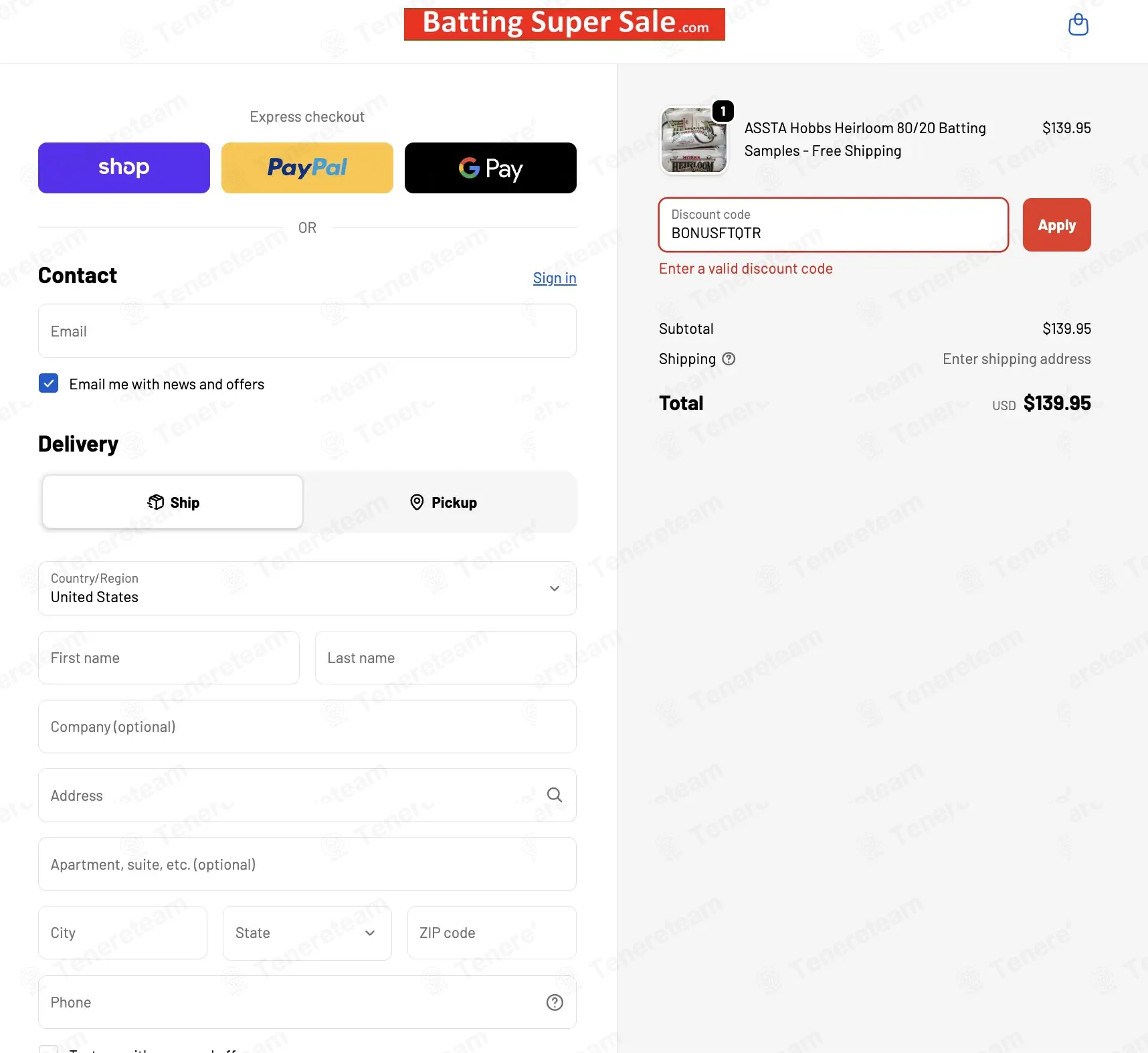Click the Company (optional) field

pyautogui.click(x=307, y=727)
